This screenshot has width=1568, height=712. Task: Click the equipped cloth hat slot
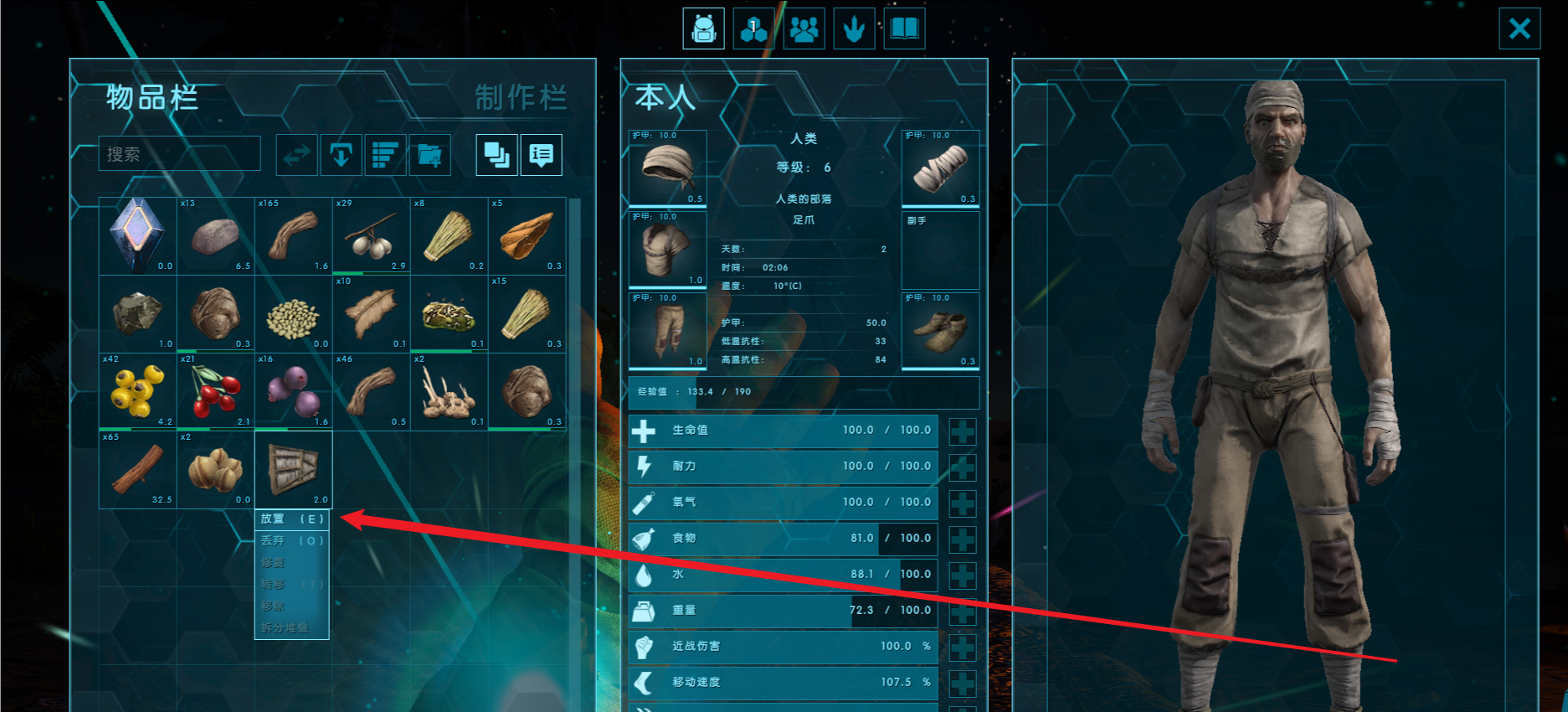coord(667,168)
